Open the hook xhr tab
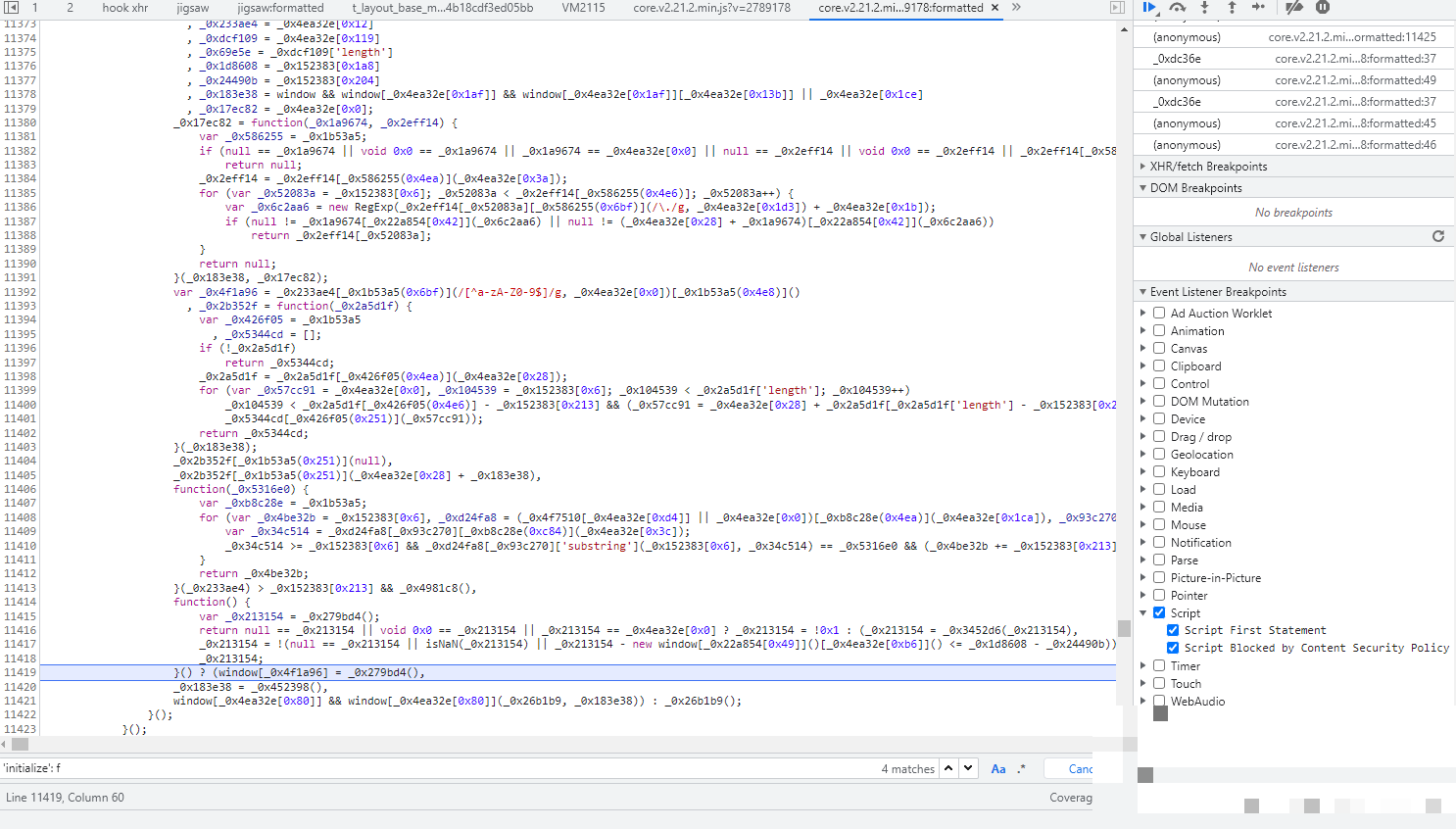1456x829 pixels. click(x=125, y=8)
